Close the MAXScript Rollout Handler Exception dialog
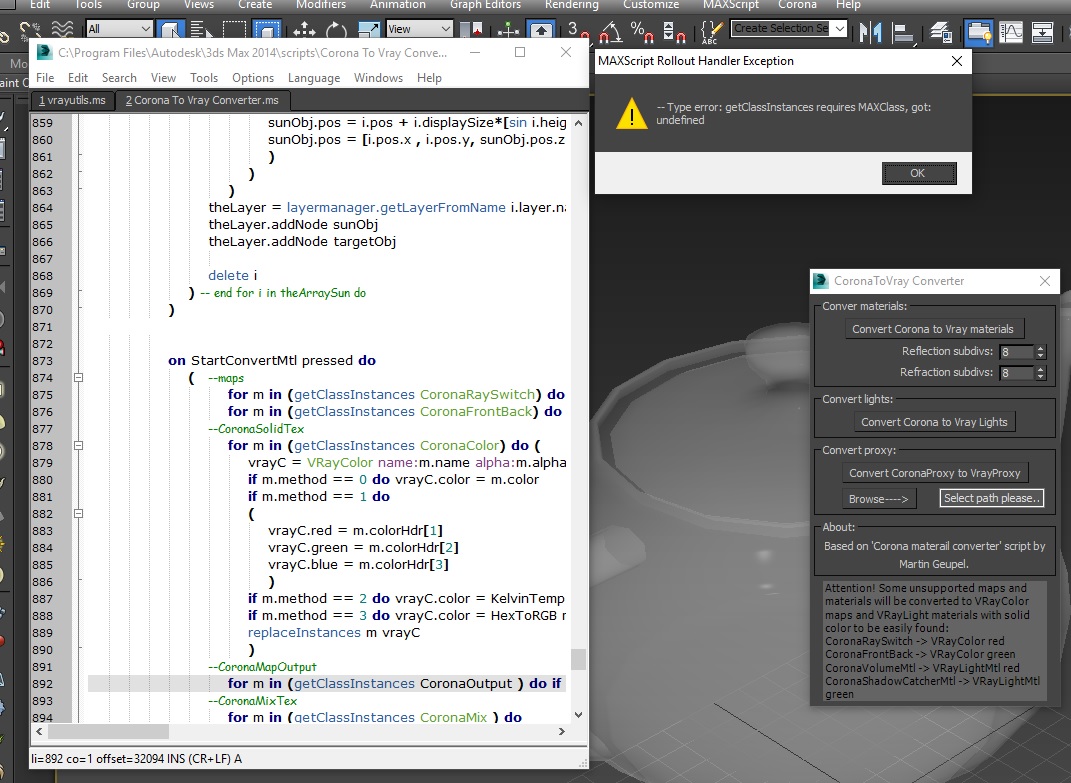Image resolution: width=1071 pixels, height=783 pixels. pyautogui.click(x=957, y=61)
